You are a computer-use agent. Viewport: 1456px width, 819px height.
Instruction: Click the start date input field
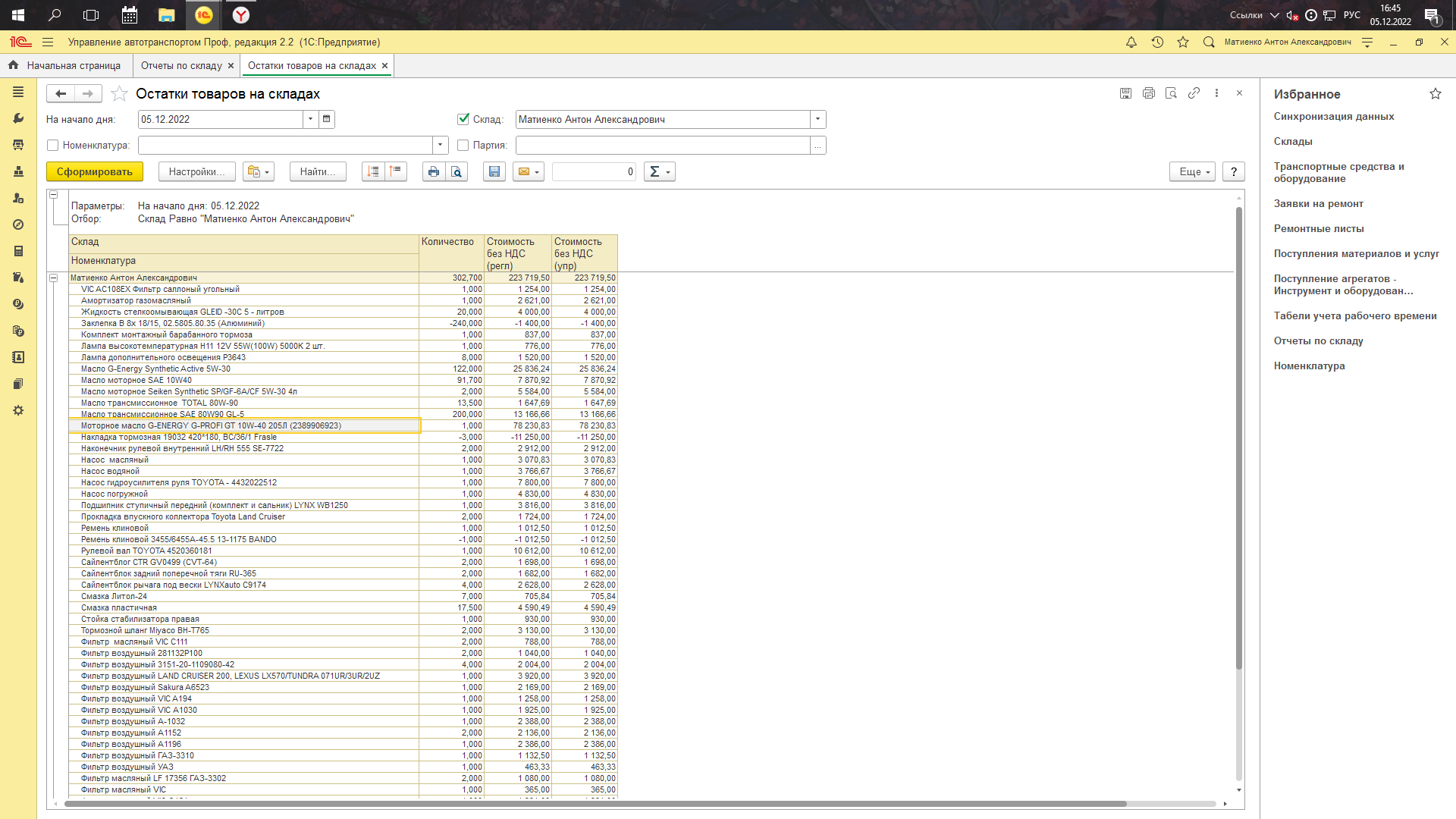[x=221, y=119]
